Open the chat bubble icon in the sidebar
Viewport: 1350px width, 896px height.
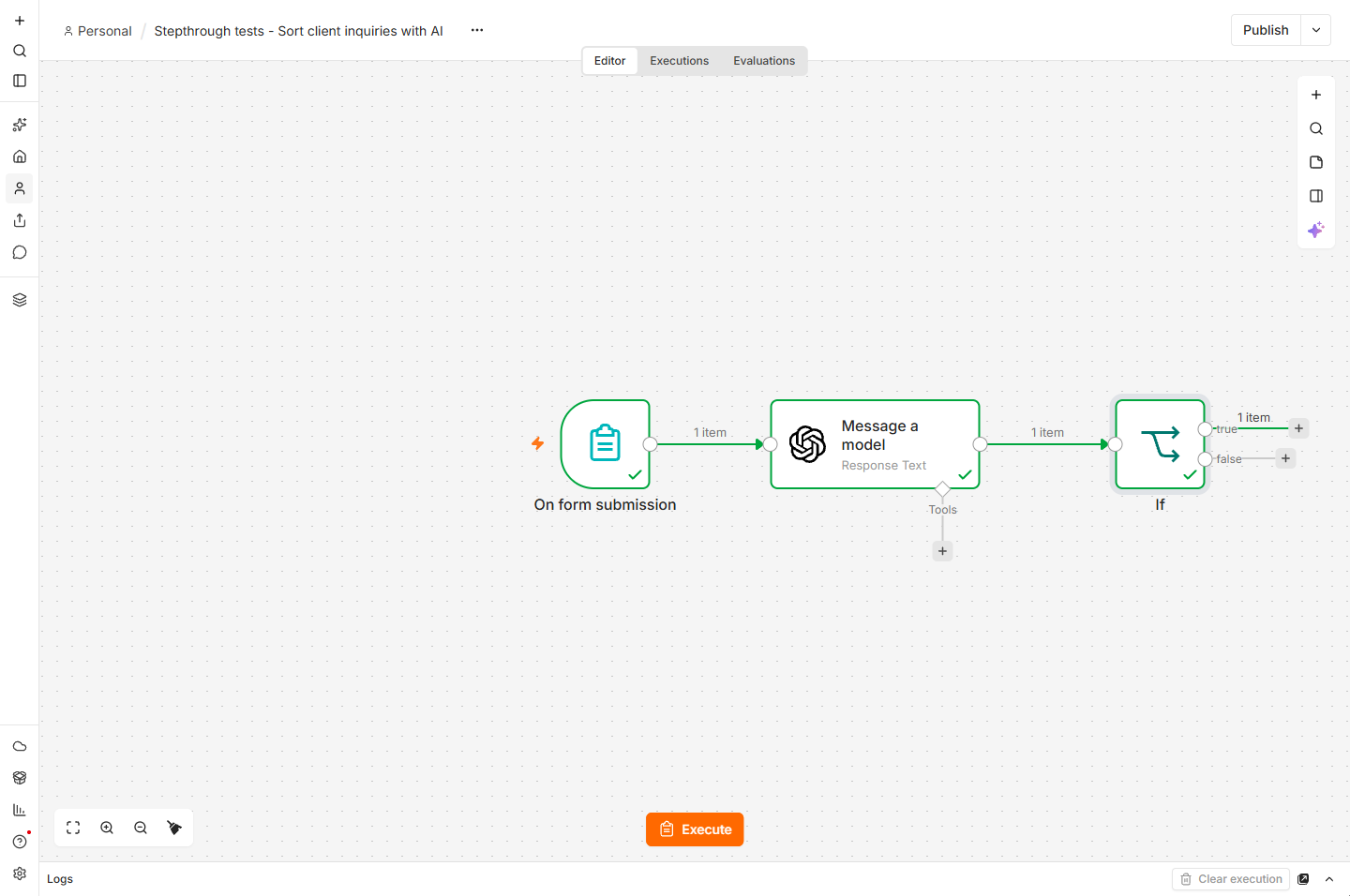(20, 252)
